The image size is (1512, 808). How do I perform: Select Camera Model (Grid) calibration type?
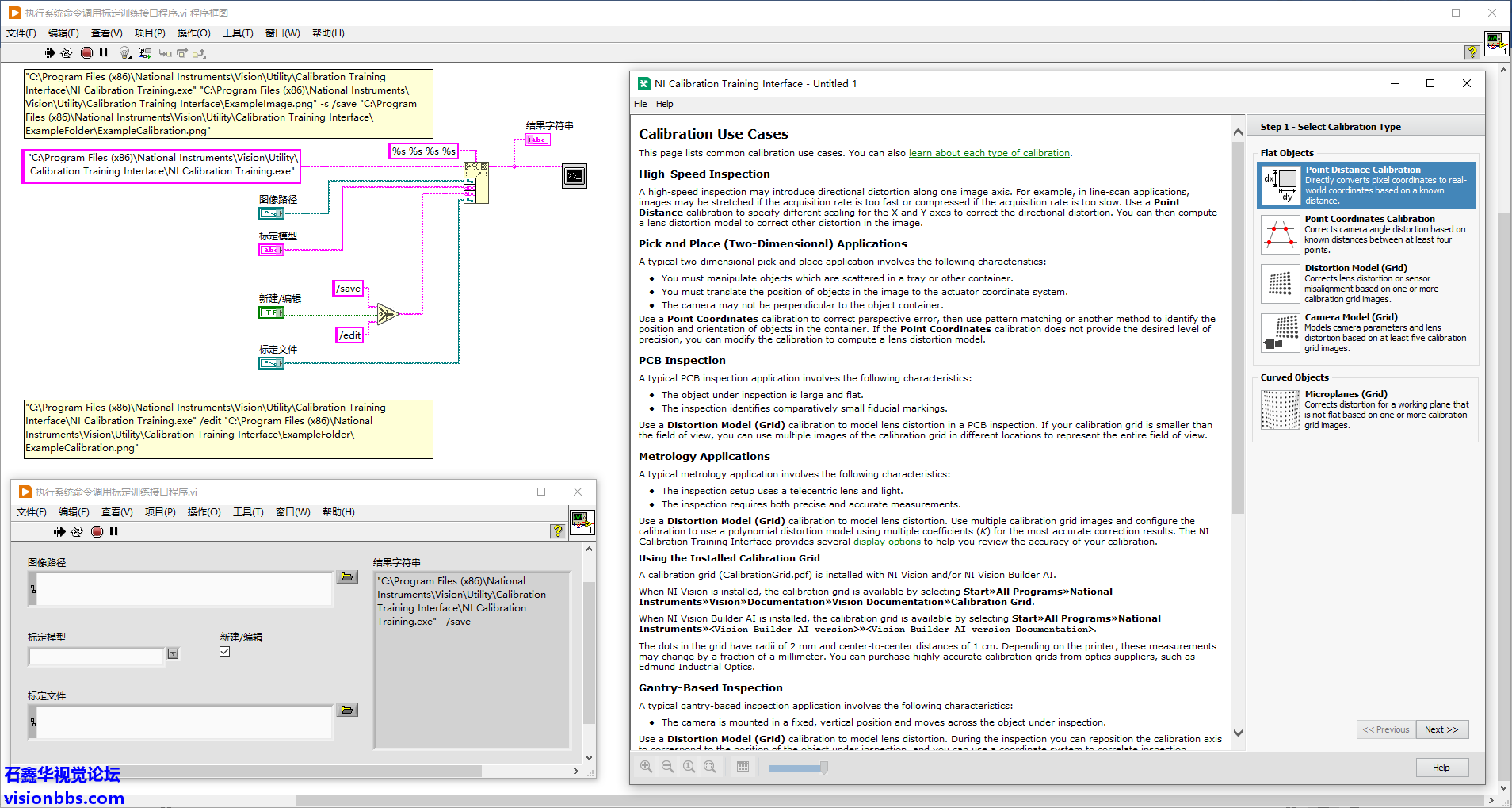[x=1366, y=332]
